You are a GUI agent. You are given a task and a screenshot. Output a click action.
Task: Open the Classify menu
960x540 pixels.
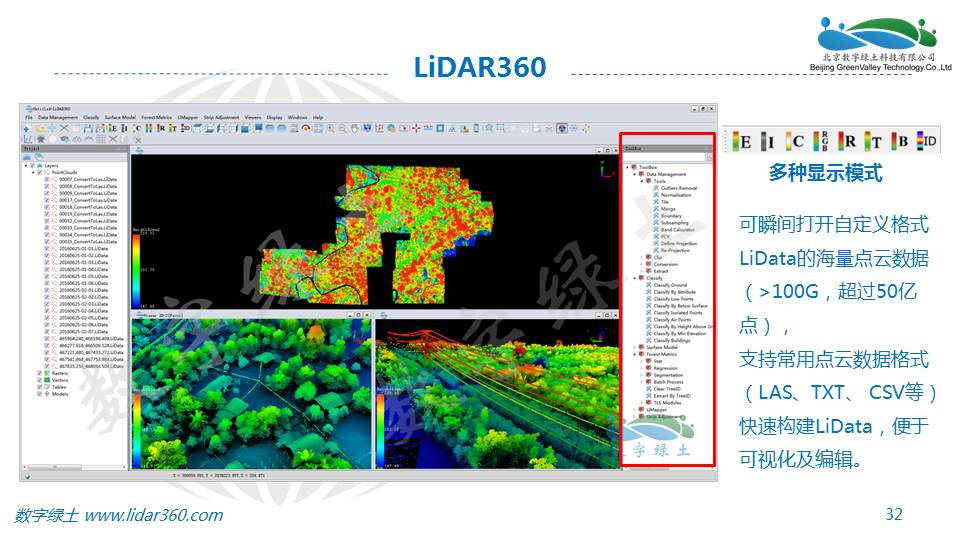pyautogui.click(x=91, y=118)
